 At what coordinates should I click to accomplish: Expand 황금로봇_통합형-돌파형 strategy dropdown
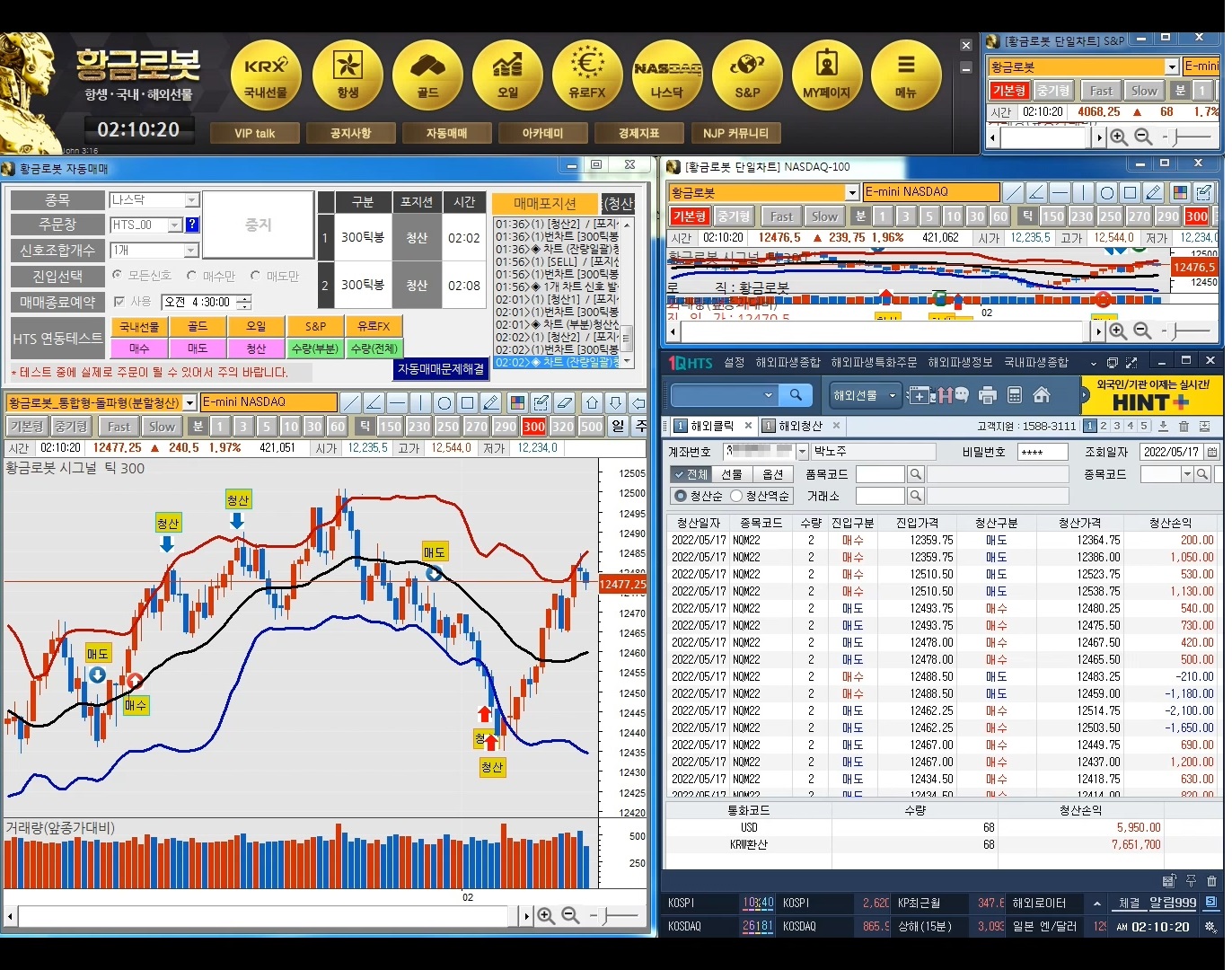pos(189,402)
